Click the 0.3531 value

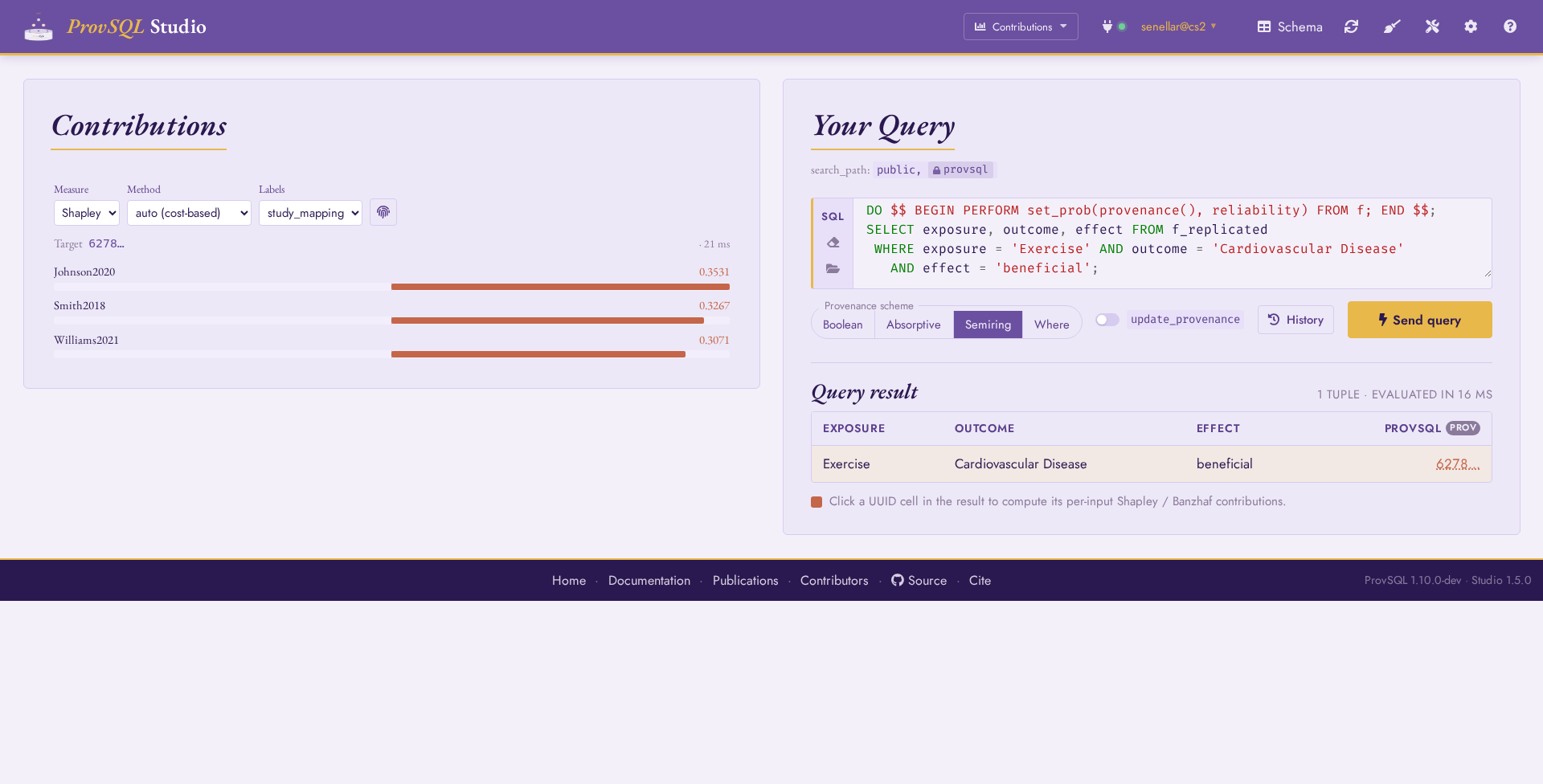(714, 272)
